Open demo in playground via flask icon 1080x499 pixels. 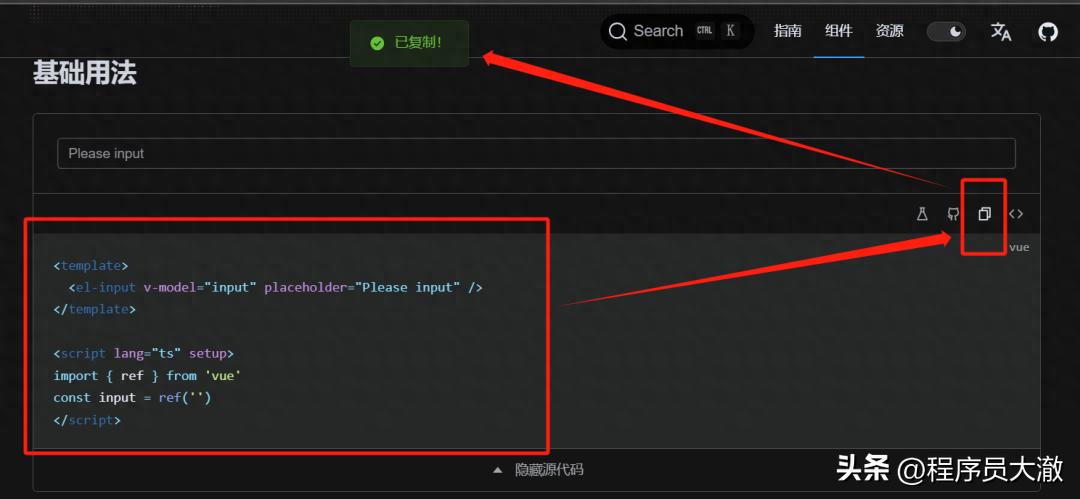(922, 214)
